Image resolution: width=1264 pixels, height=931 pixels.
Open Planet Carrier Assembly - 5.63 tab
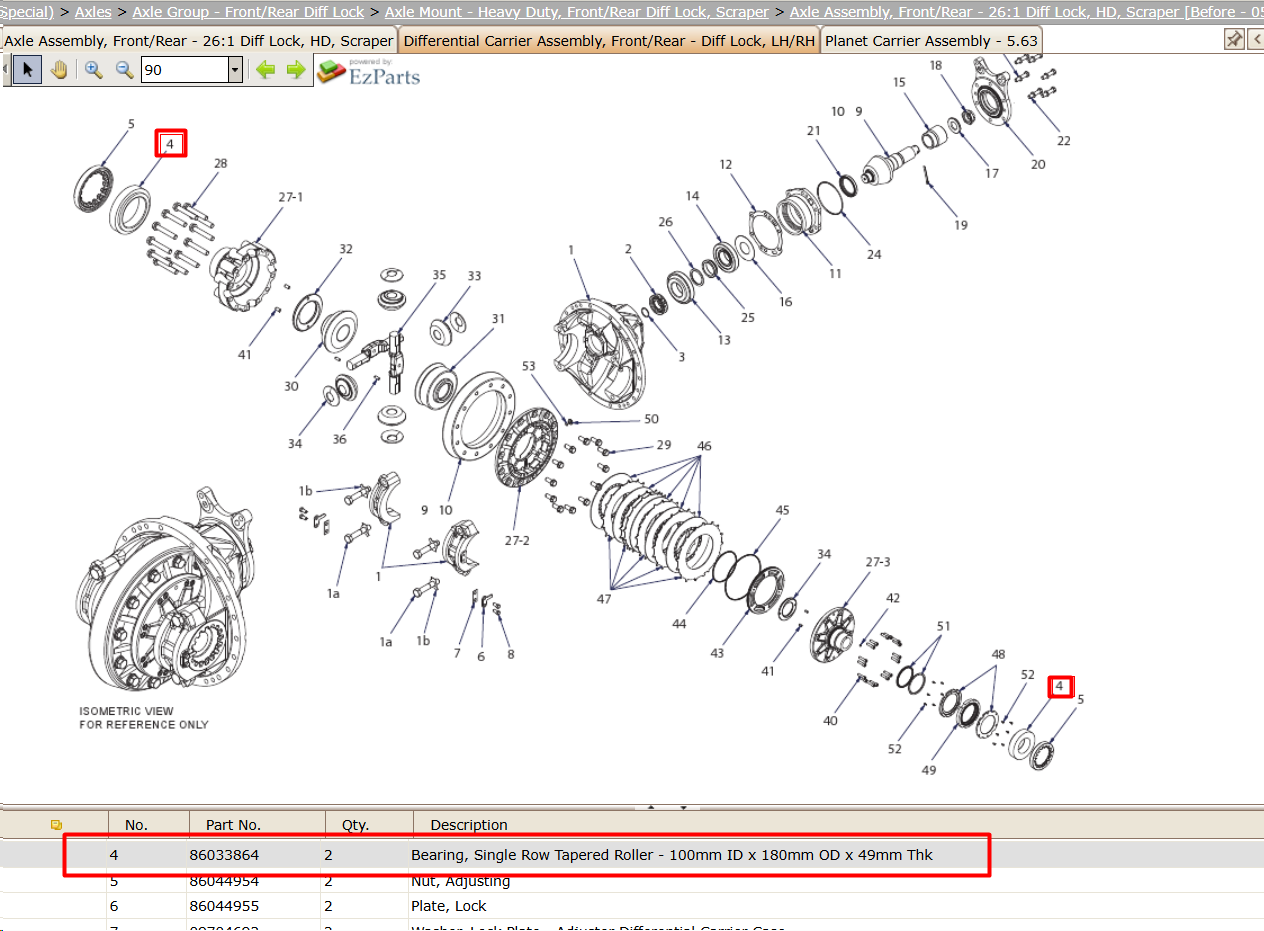pyautogui.click(x=931, y=41)
